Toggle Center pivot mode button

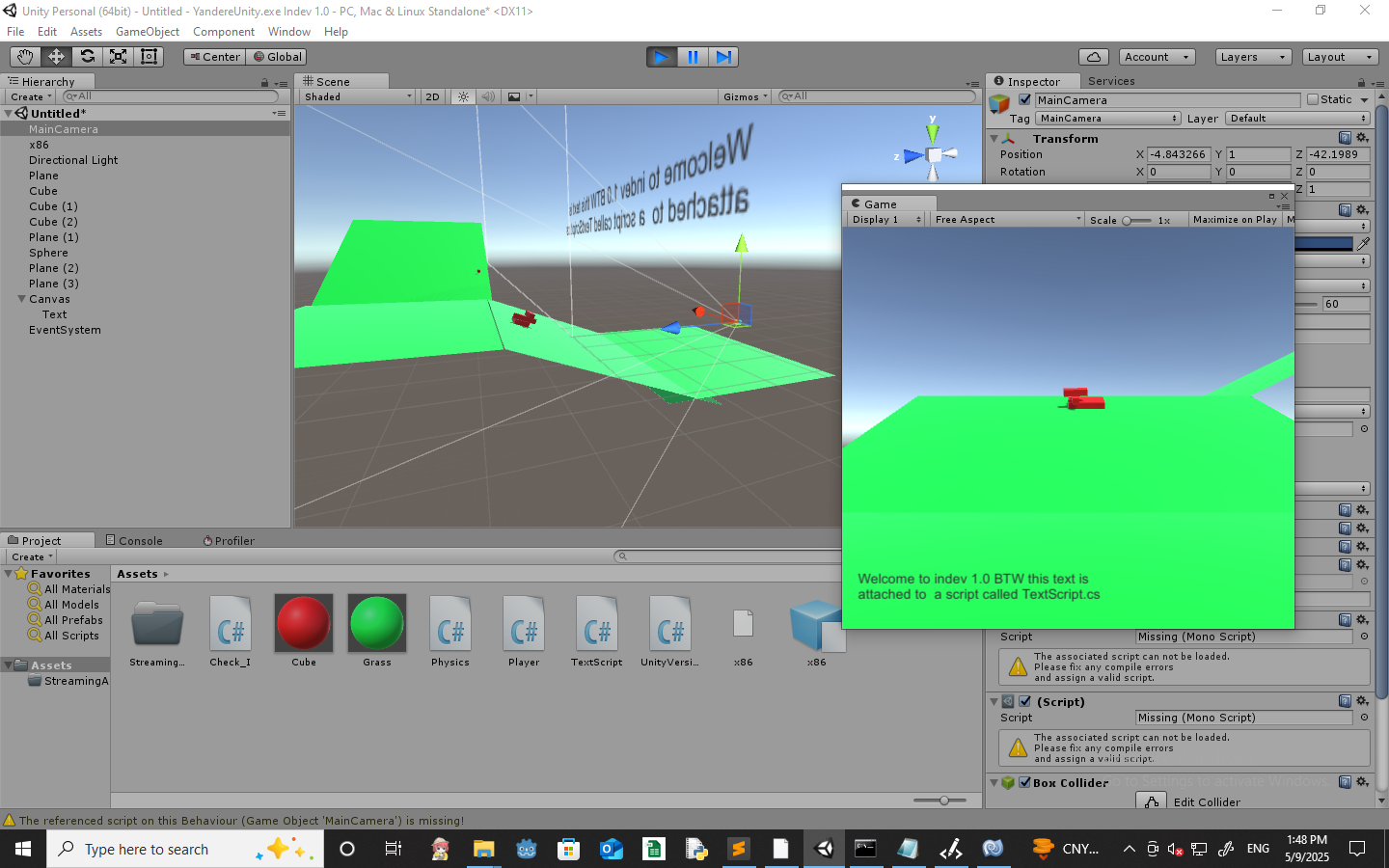(x=214, y=57)
